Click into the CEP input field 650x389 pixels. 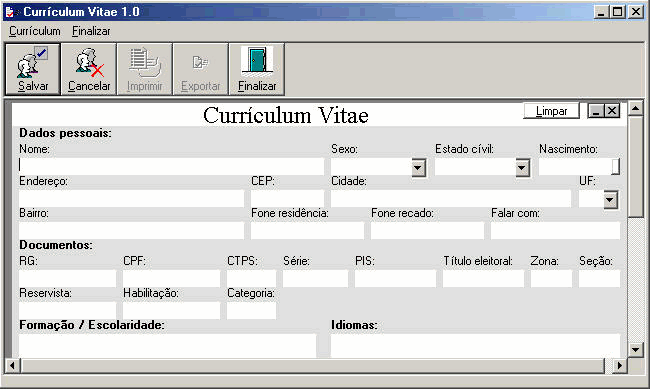point(287,199)
